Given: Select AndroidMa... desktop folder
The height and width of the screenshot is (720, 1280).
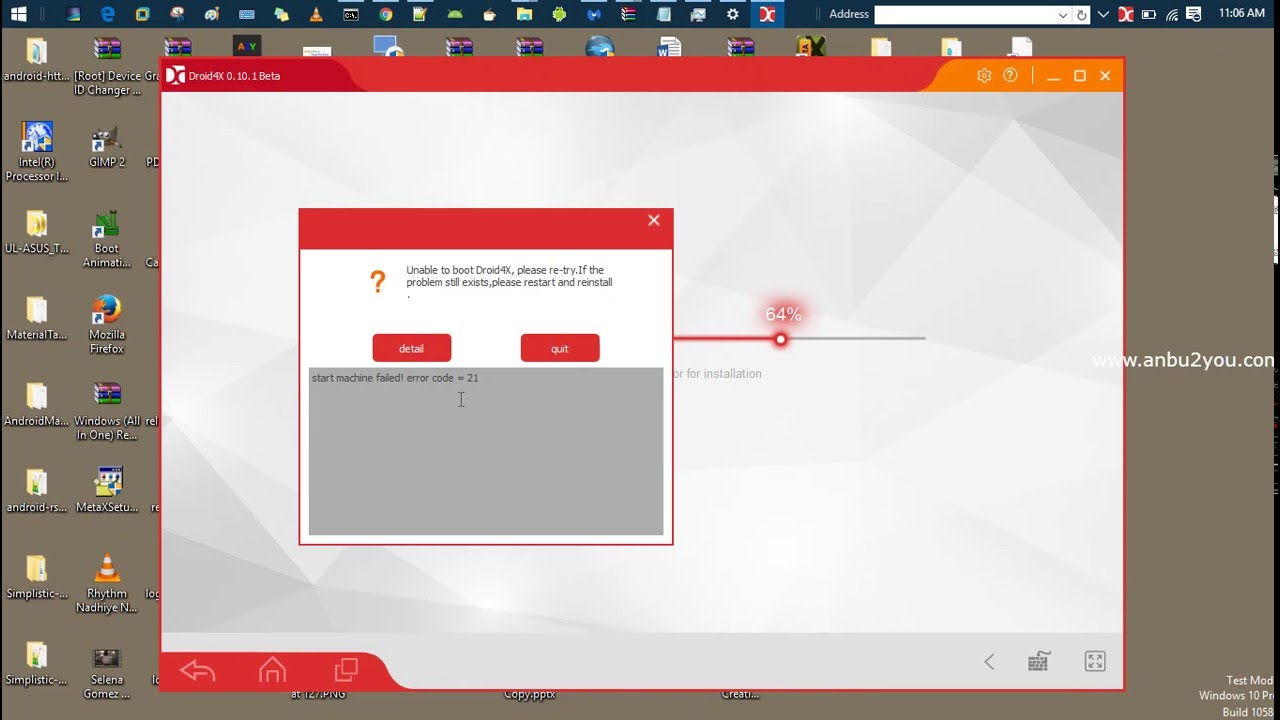Looking at the screenshot, I should (36, 404).
